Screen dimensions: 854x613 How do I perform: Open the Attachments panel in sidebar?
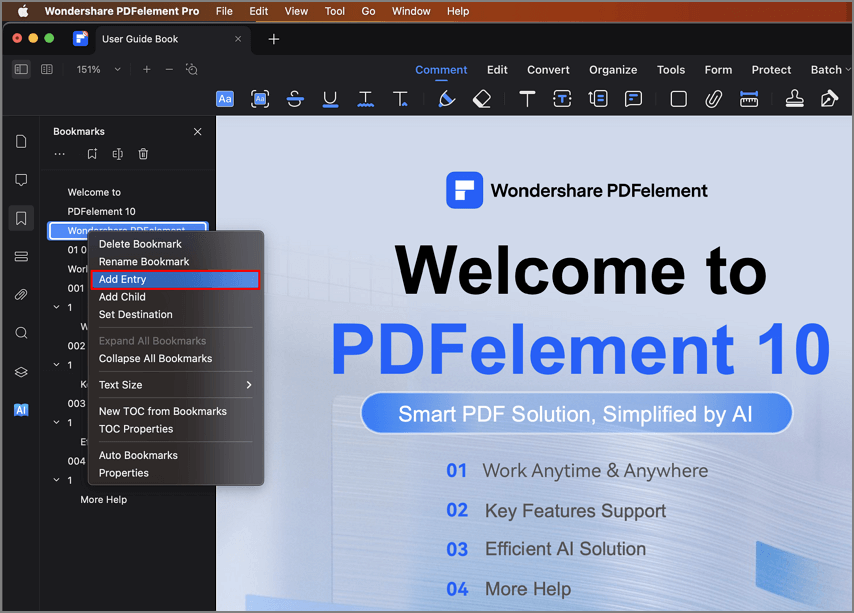pos(21,295)
